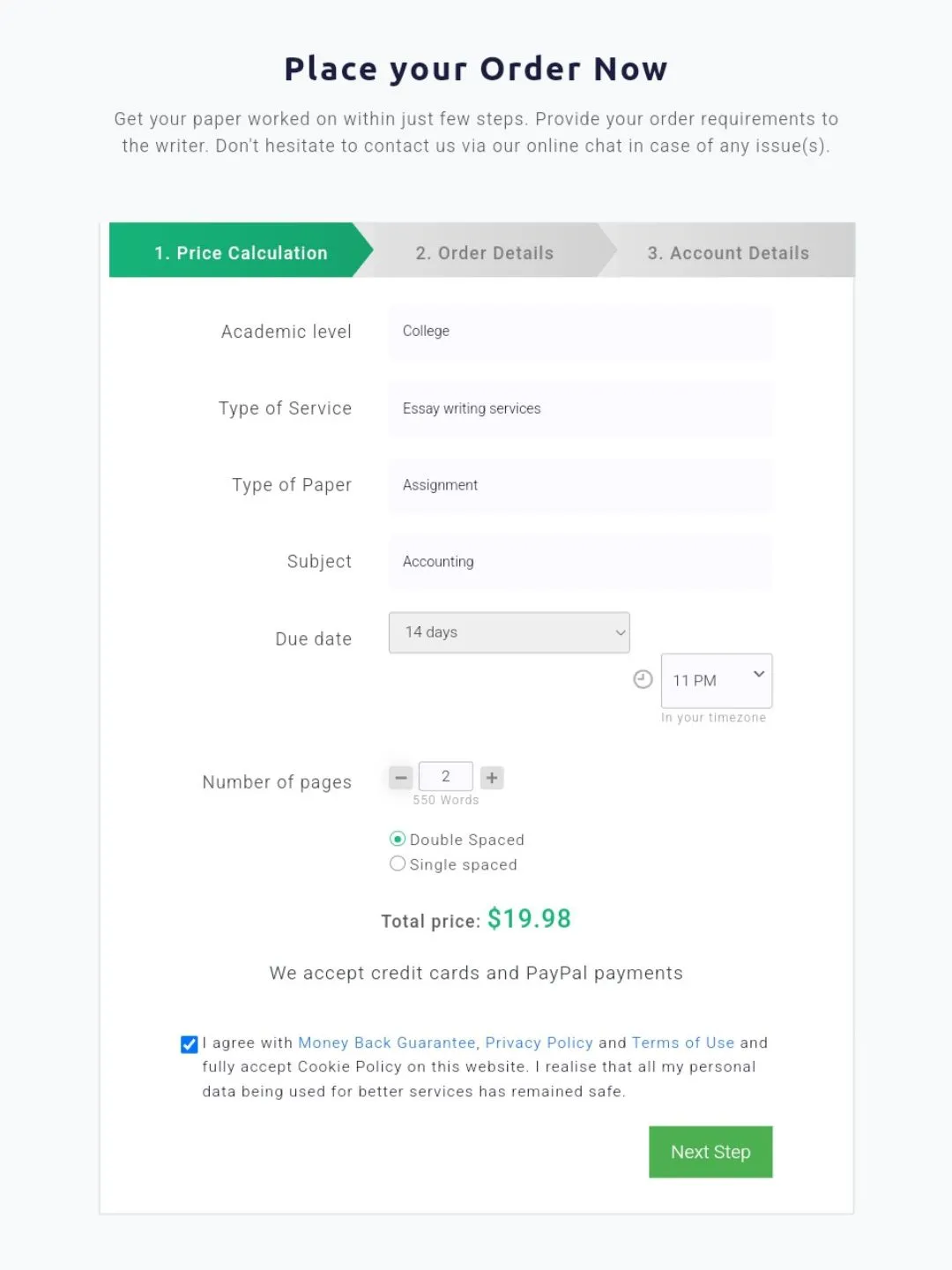Image resolution: width=952 pixels, height=1270 pixels.
Task: Open Type of Paper Assignment selector
Action: [x=579, y=485]
